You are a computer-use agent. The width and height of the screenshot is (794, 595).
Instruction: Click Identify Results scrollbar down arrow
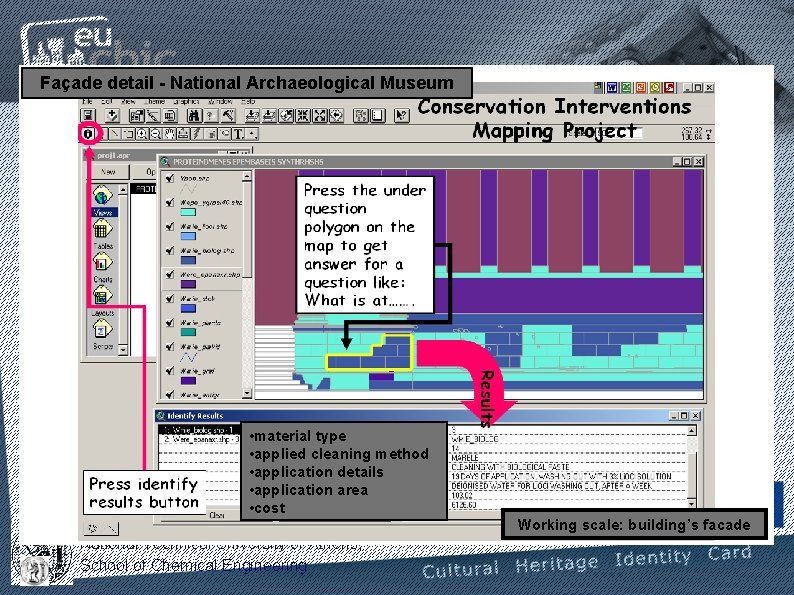click(x=692, y=503)
